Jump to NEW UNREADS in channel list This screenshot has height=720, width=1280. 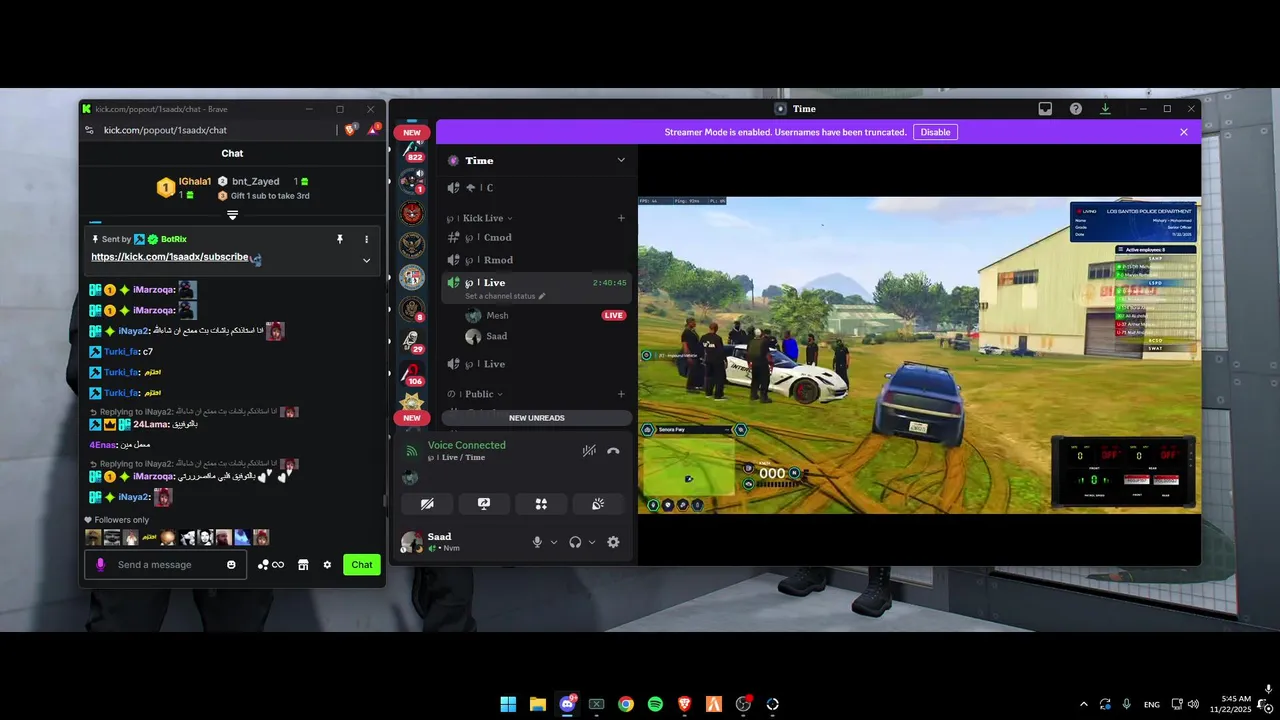[537, 418]
